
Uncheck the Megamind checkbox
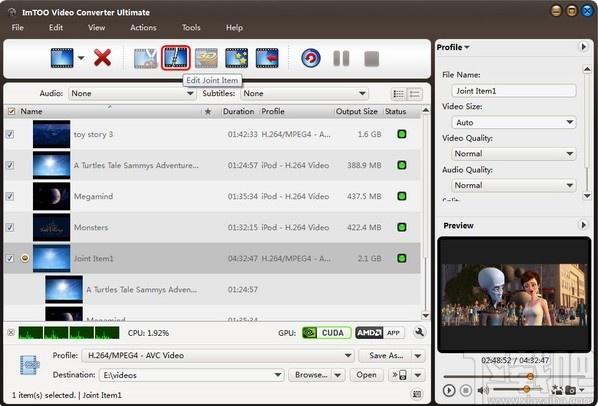point(10,196)
